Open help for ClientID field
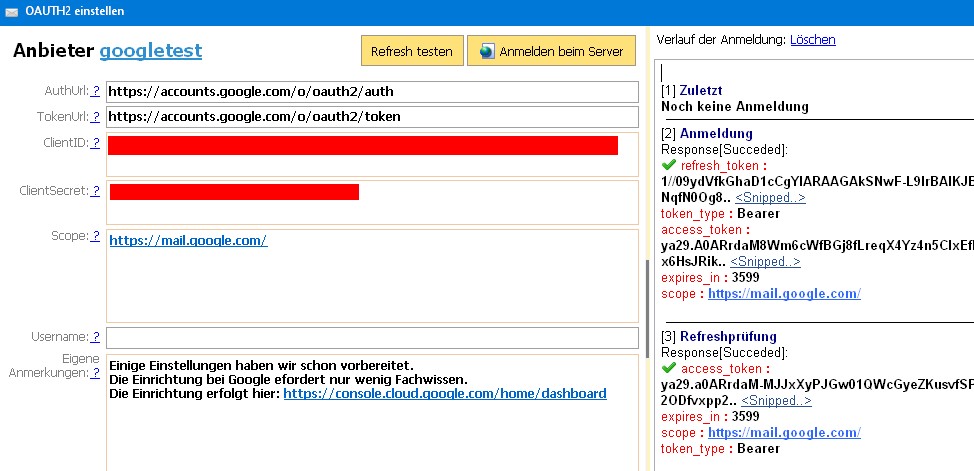The height and width of the screenshot is (471, 974). (96, 143)
